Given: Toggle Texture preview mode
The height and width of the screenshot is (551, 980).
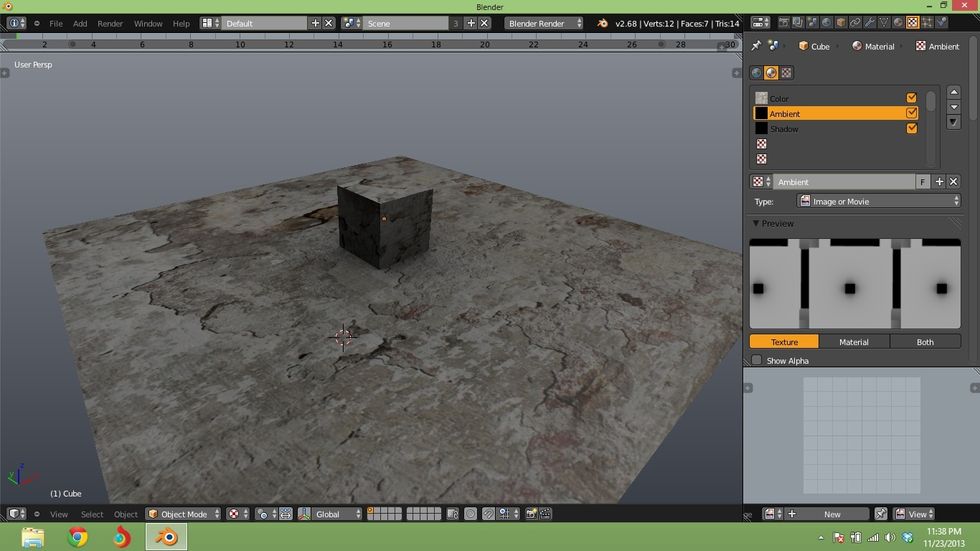Looking at the screenshot, I should click(x=784, y=342).
